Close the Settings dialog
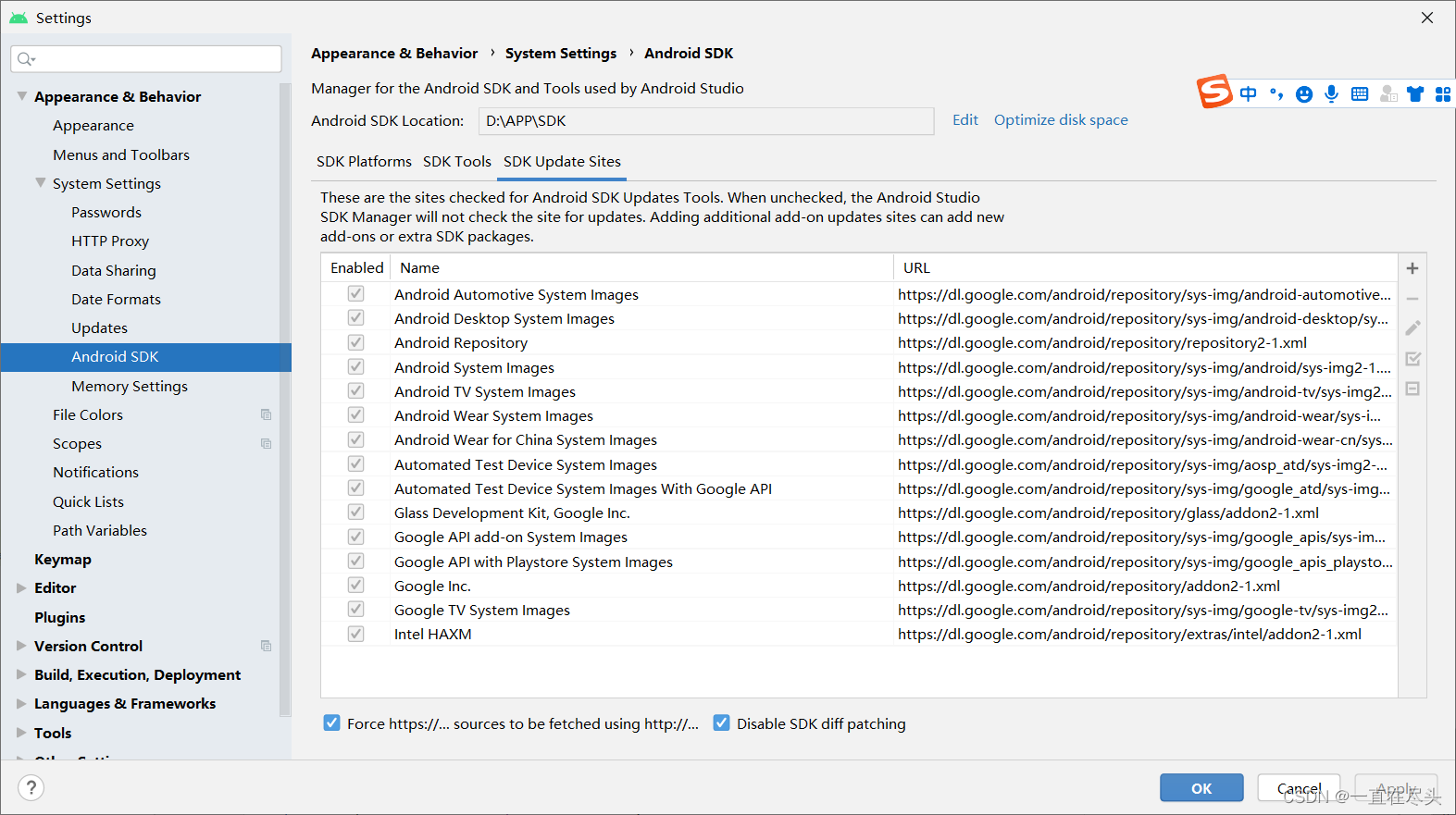This screenshot has width=1456, height=815. [x=1427, y=18]
